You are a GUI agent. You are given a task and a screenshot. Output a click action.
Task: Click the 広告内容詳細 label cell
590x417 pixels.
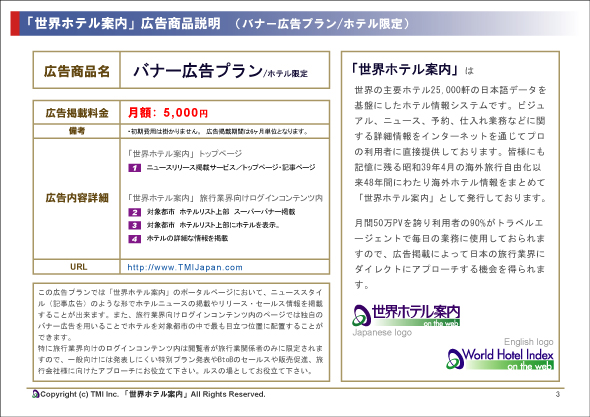point(77,198)
